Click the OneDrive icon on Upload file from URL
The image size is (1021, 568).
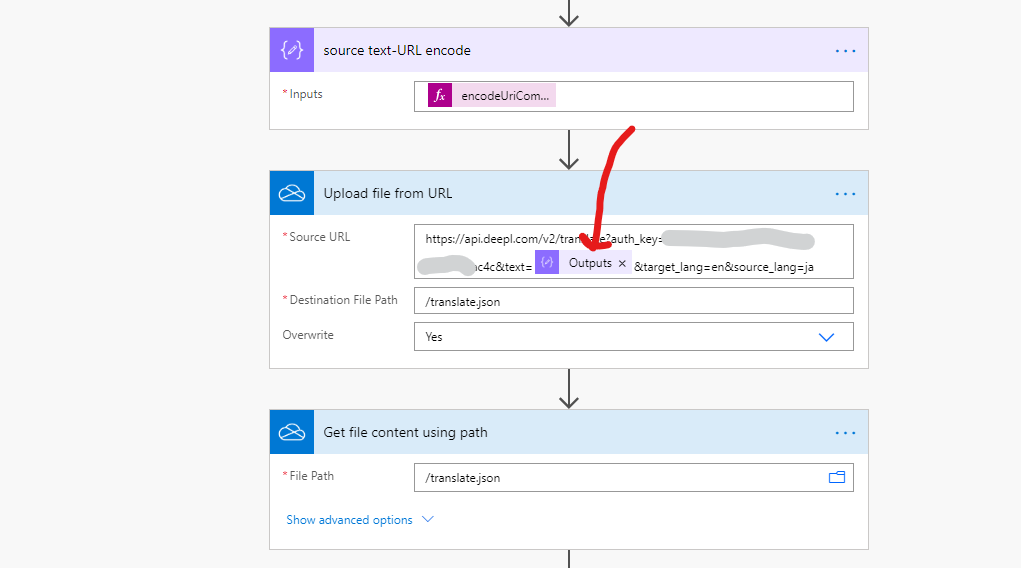coord(292,193)
